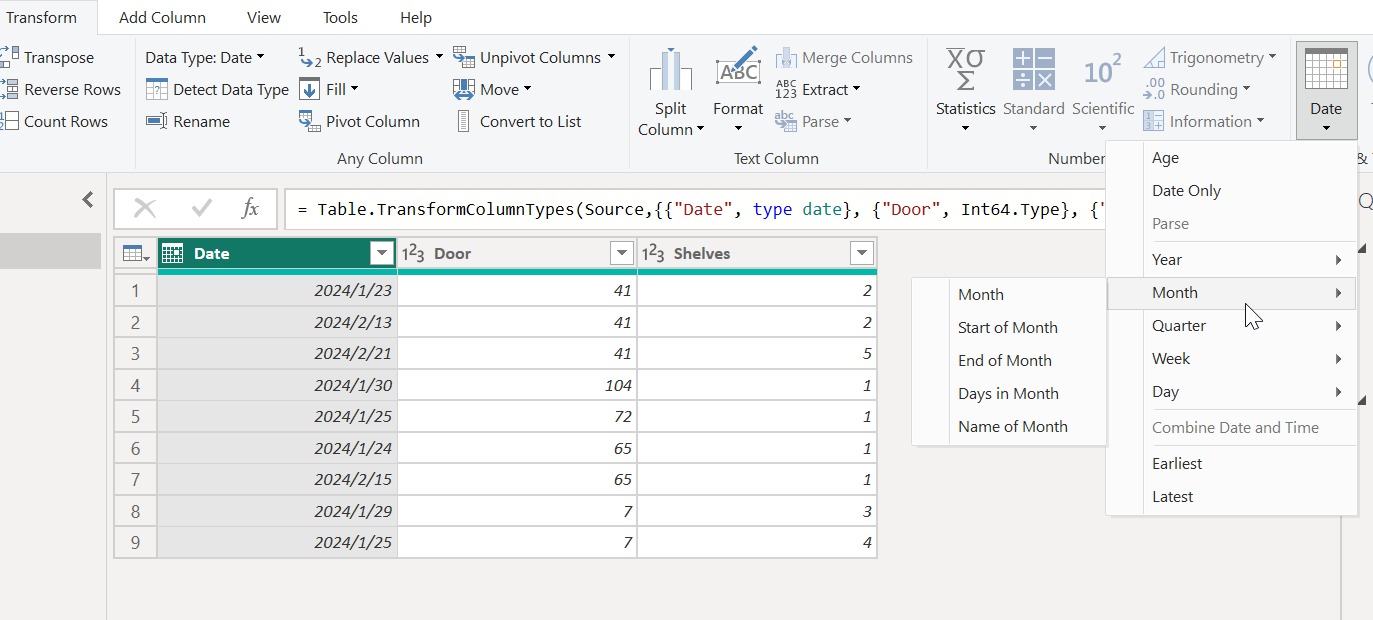Click the Split Column icon
The height and width of the screenshot is (620, 1373).
click(x=671, y=69)
